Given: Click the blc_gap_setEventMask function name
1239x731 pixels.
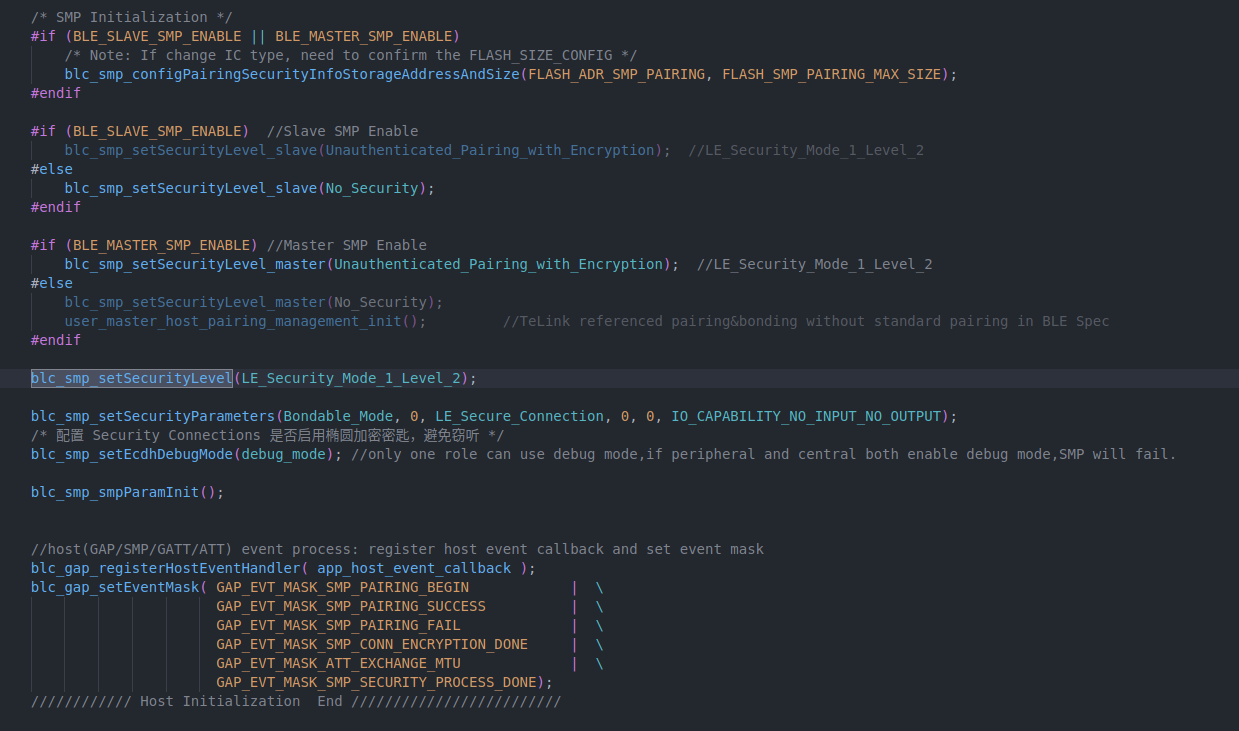Looking at the screenshot, I should pyautogui.click(x=114, y=587).
